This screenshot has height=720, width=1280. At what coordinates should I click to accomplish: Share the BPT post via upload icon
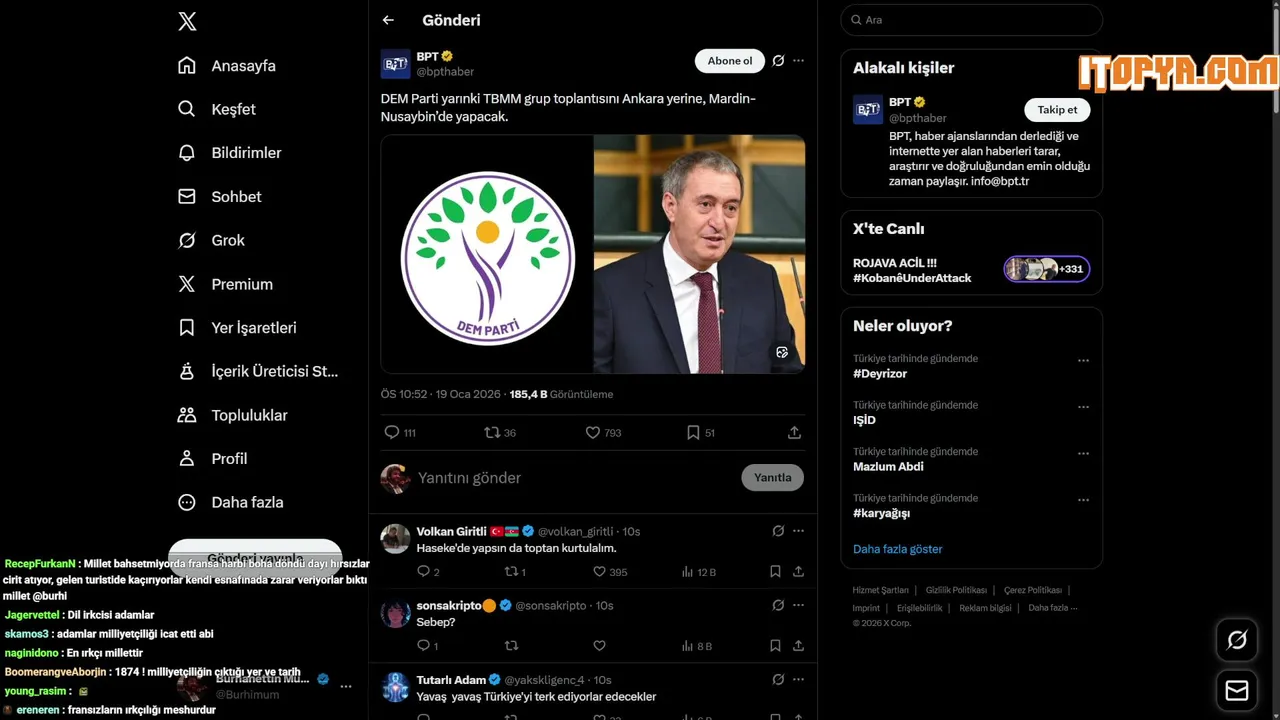tap(794, 433)
